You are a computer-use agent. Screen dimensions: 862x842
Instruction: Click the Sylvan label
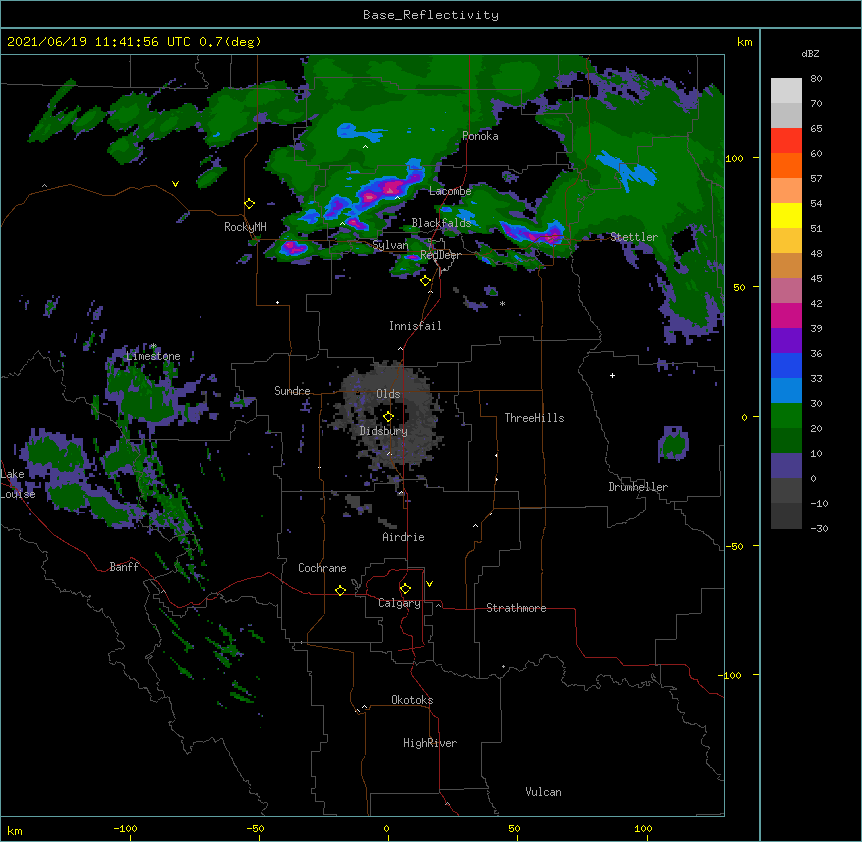(390, 245)
